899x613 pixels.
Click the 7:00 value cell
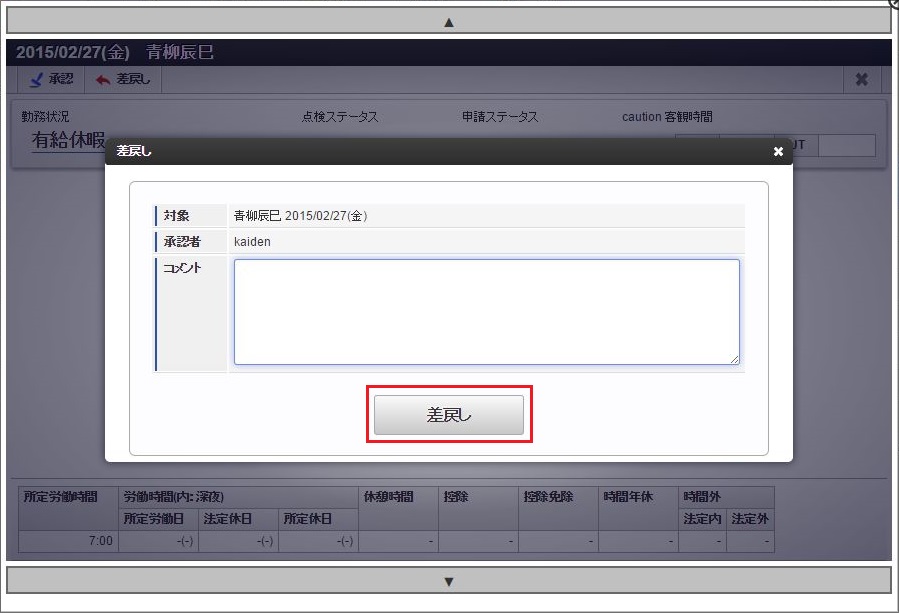68,541
